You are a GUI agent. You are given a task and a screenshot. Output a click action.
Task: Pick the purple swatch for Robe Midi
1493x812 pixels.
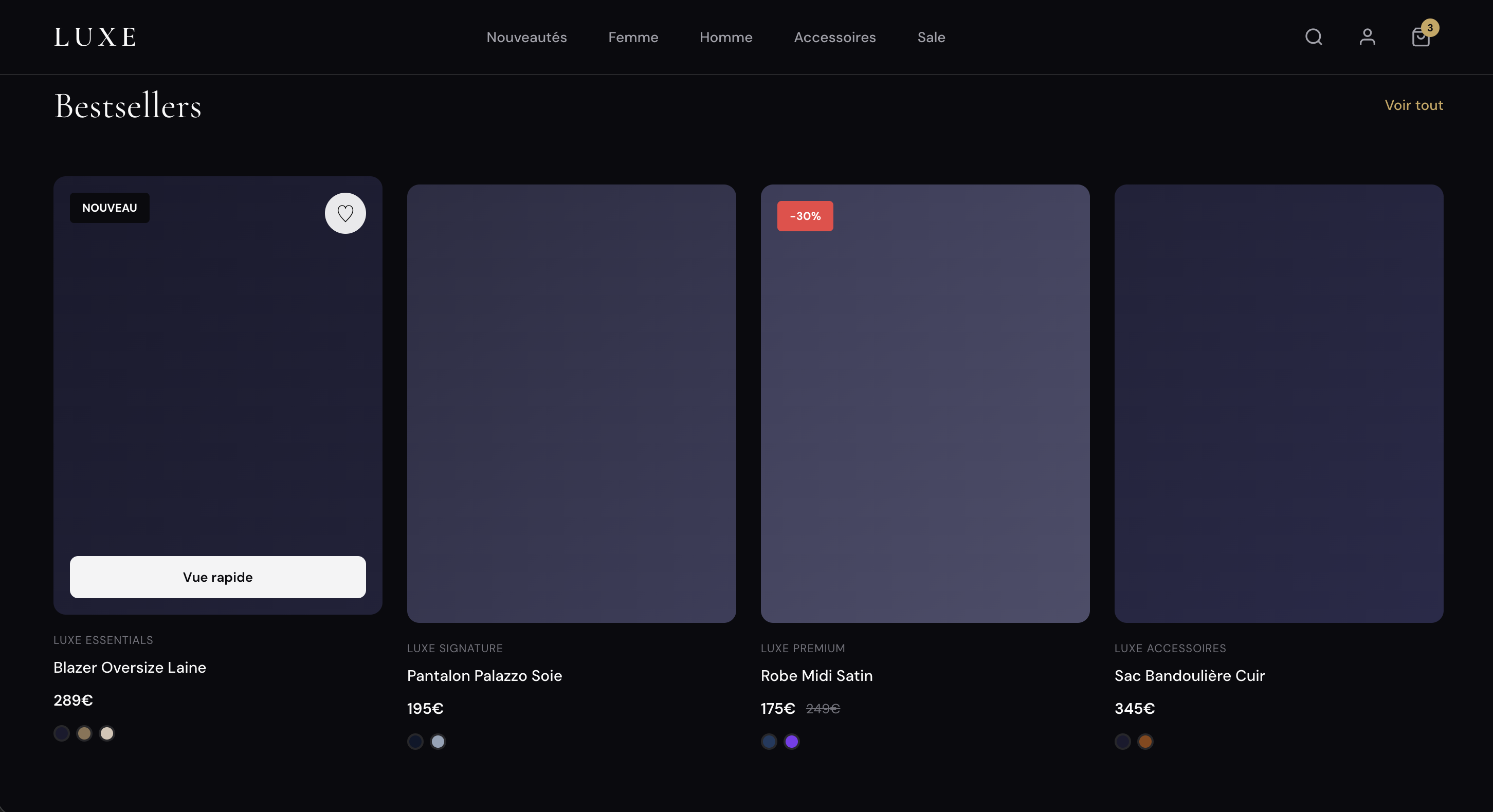coord(791,742)
